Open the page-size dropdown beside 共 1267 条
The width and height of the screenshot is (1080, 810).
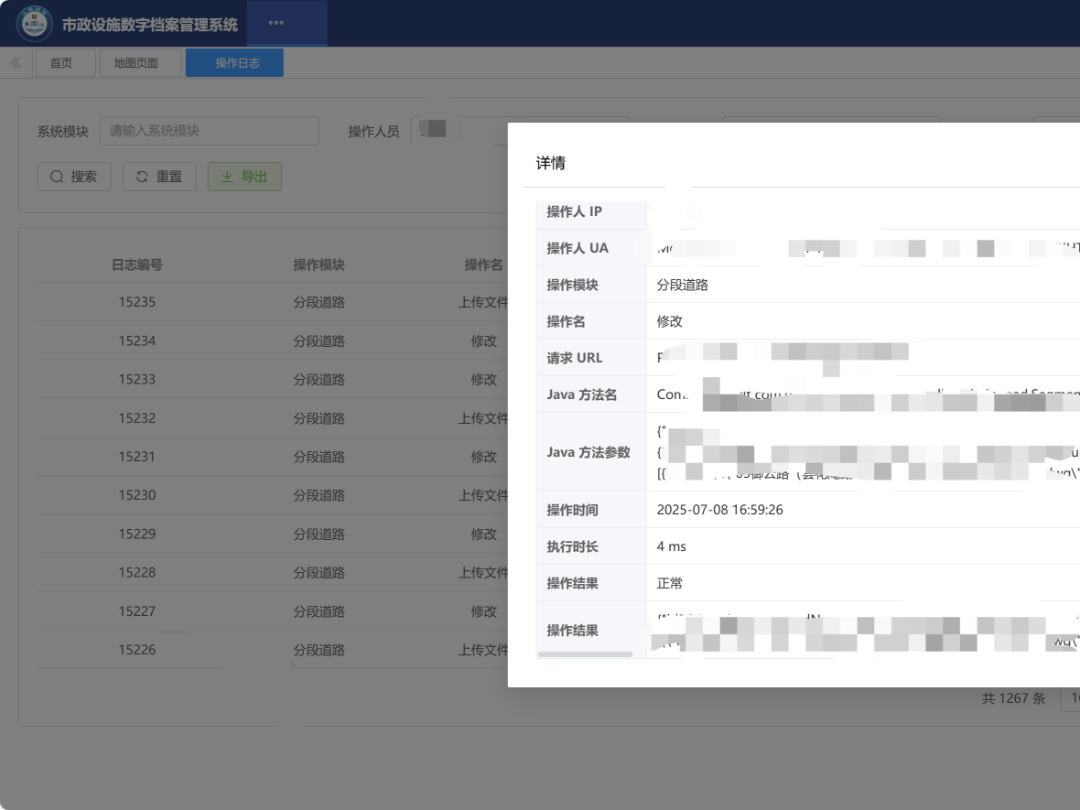[x=1070, y=698]
